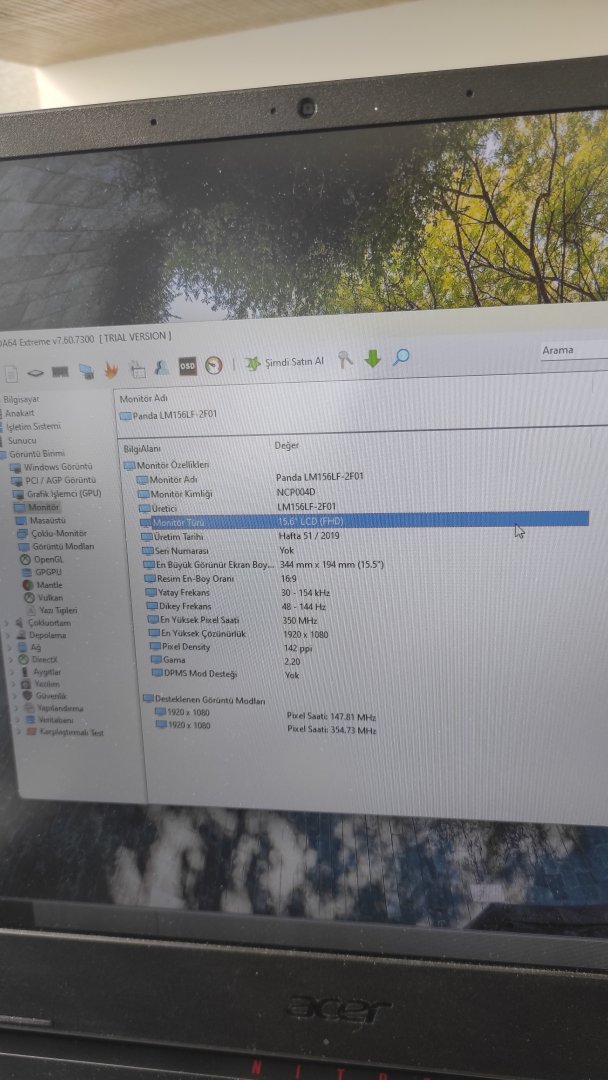Select Görüntü Birimi tree node

click(x=37, y=454)
